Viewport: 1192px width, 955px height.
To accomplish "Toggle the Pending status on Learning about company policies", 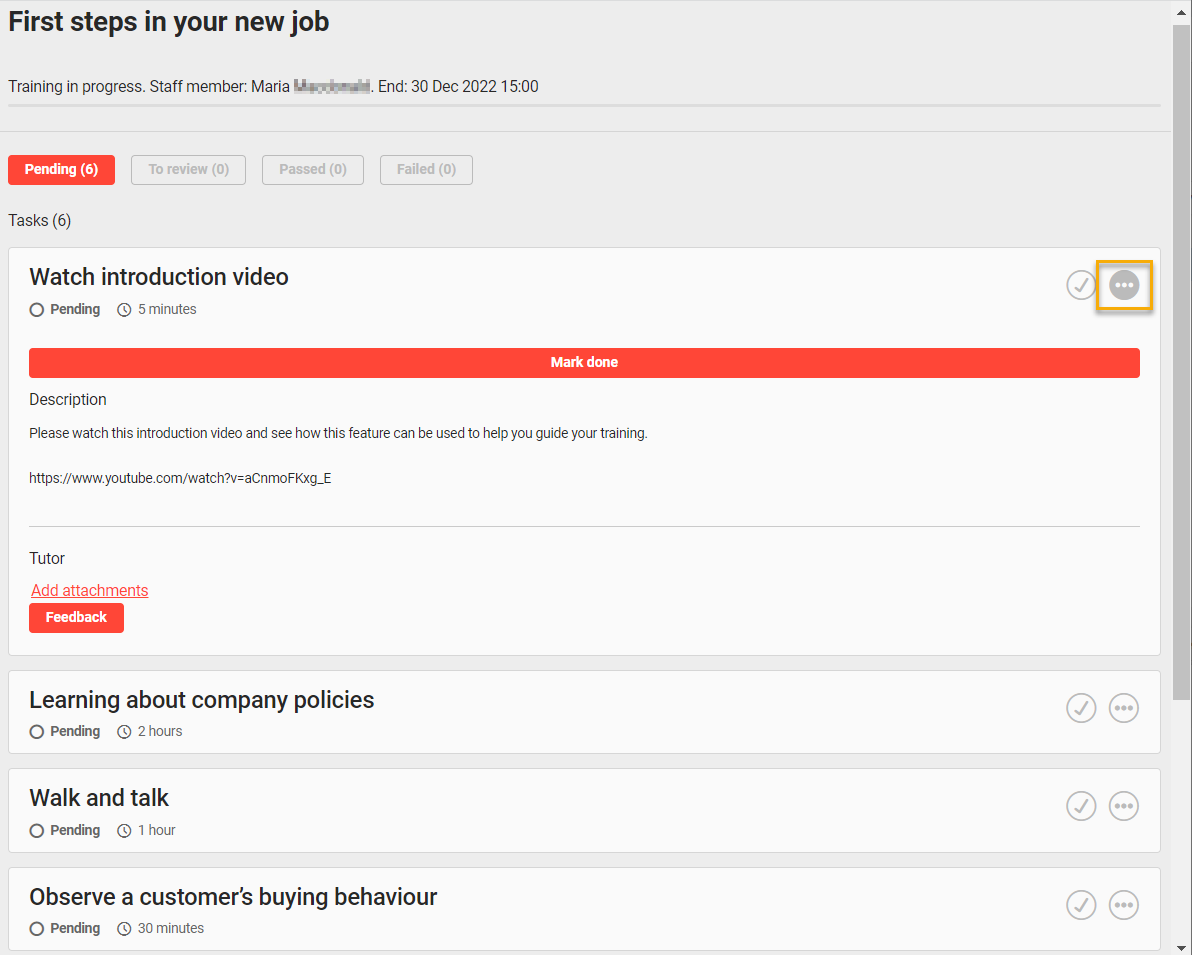I will click(x=36, y=731).
